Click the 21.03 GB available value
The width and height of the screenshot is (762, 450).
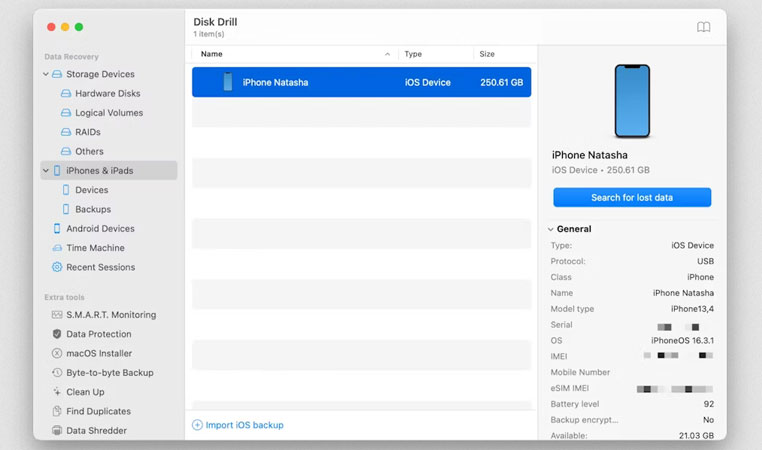click(x=696, y=435)
